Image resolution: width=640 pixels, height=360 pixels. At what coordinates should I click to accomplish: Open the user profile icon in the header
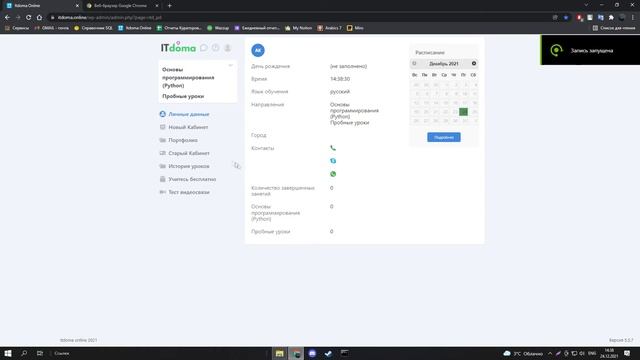tap(228, 48)
